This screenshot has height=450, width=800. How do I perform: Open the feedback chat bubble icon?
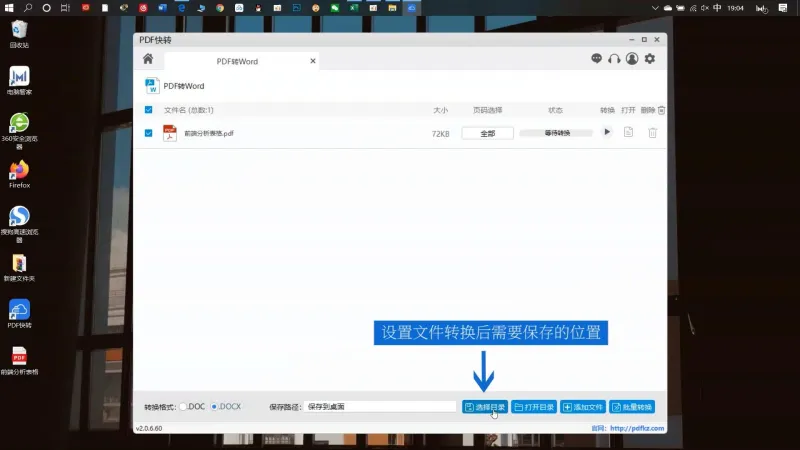click(596, 58)
